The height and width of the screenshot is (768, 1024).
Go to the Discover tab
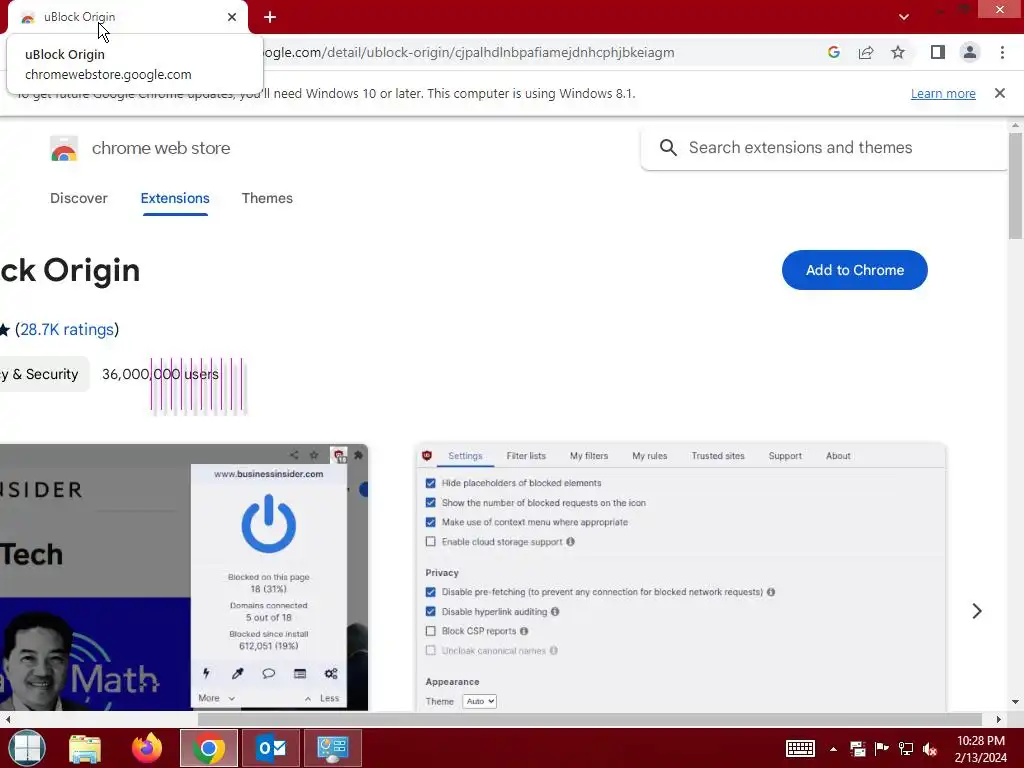tap(79, 198)
